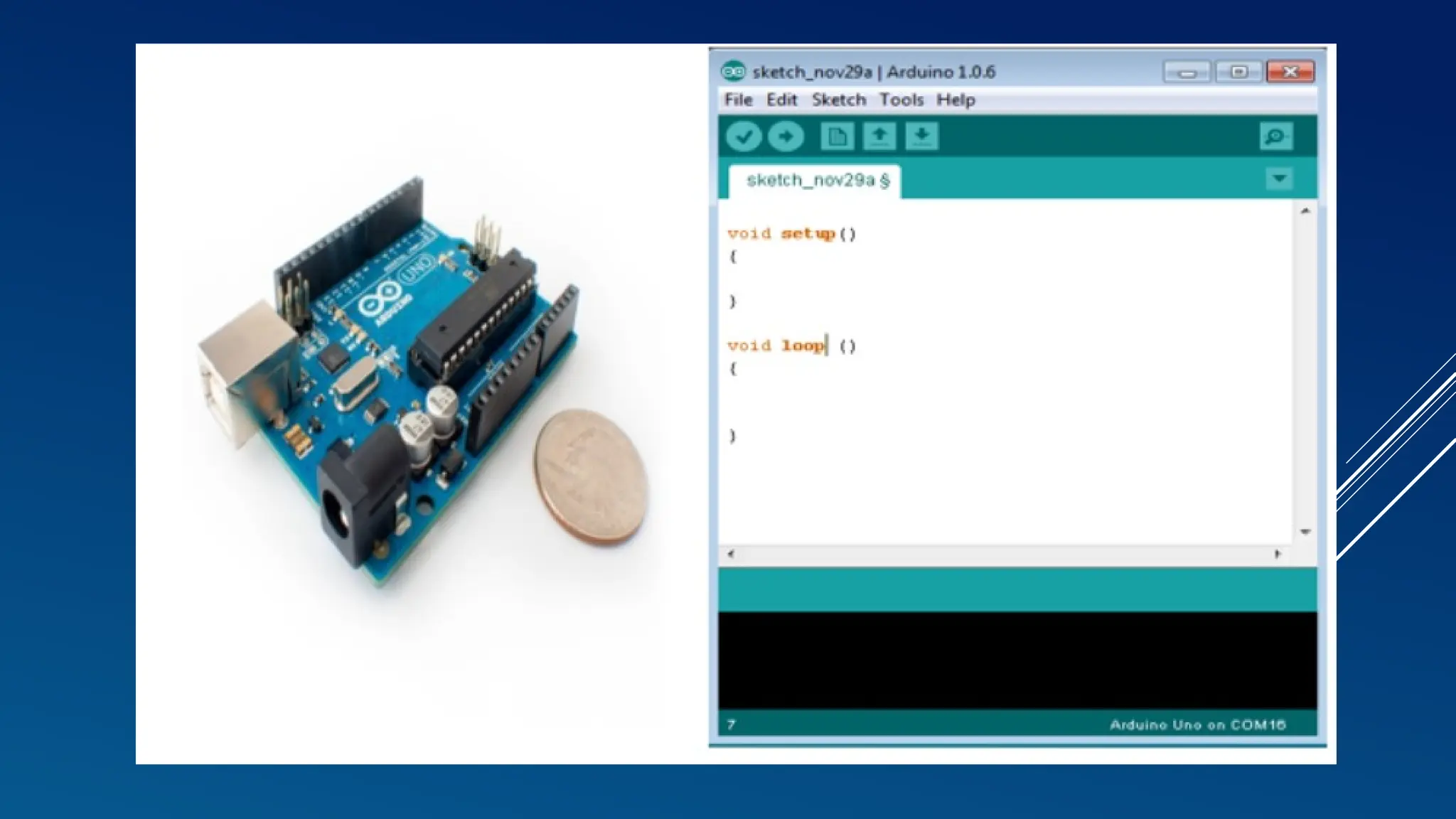Click the vertical scrollbar down arrow

pyautogui.click(x=1305, y=532)
